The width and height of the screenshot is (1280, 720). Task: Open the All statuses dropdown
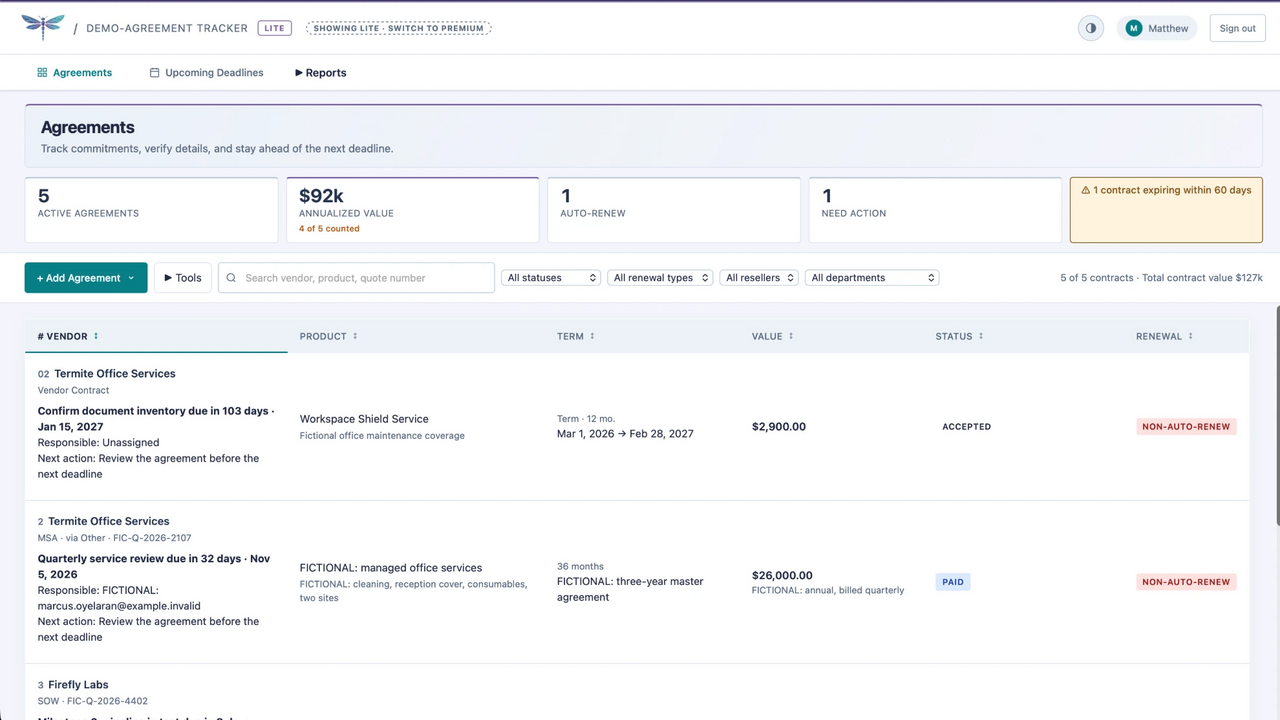pos(551,278)
